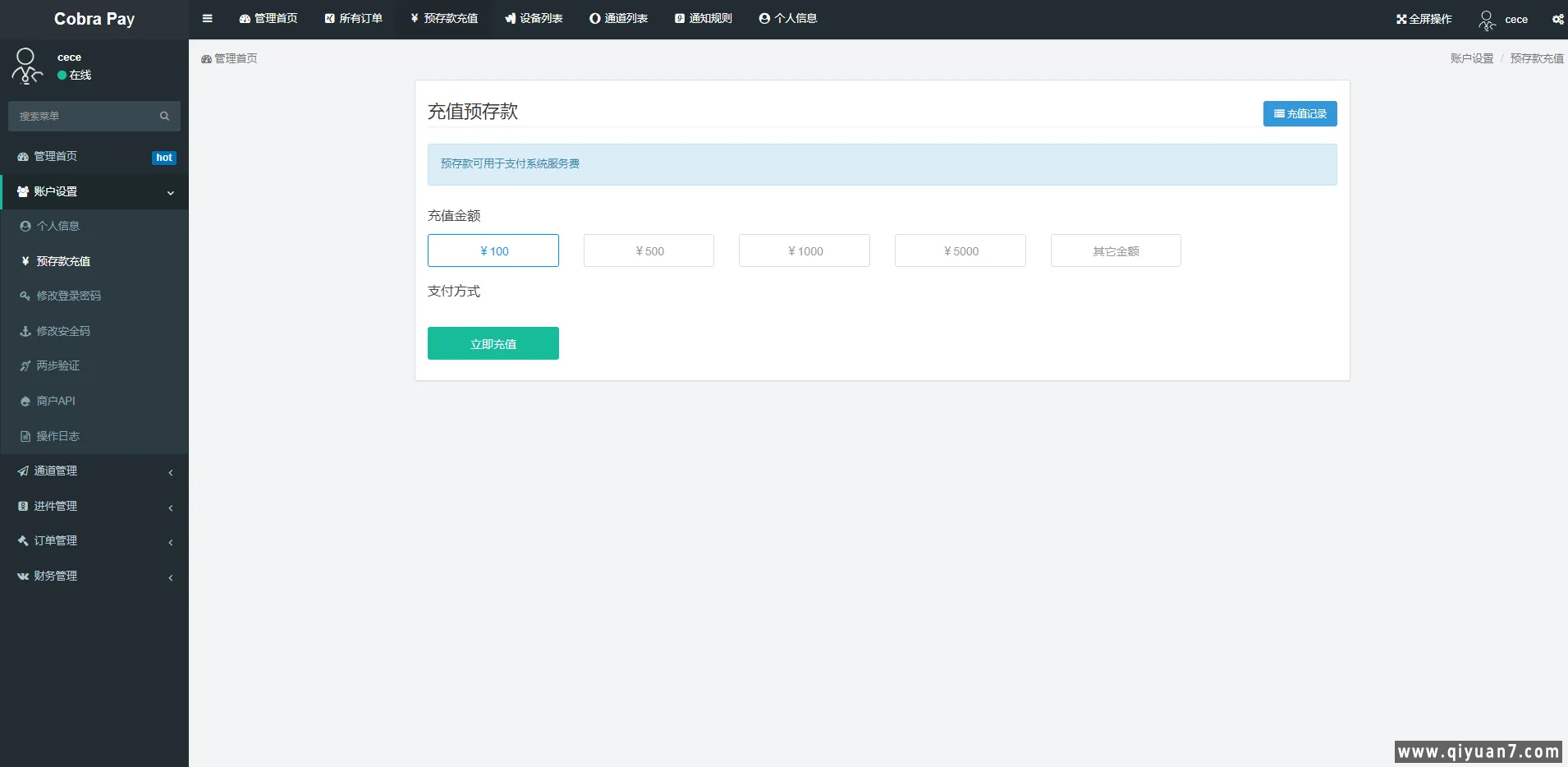Click the 搜索菜单 search field

click(x=82, y=117)
